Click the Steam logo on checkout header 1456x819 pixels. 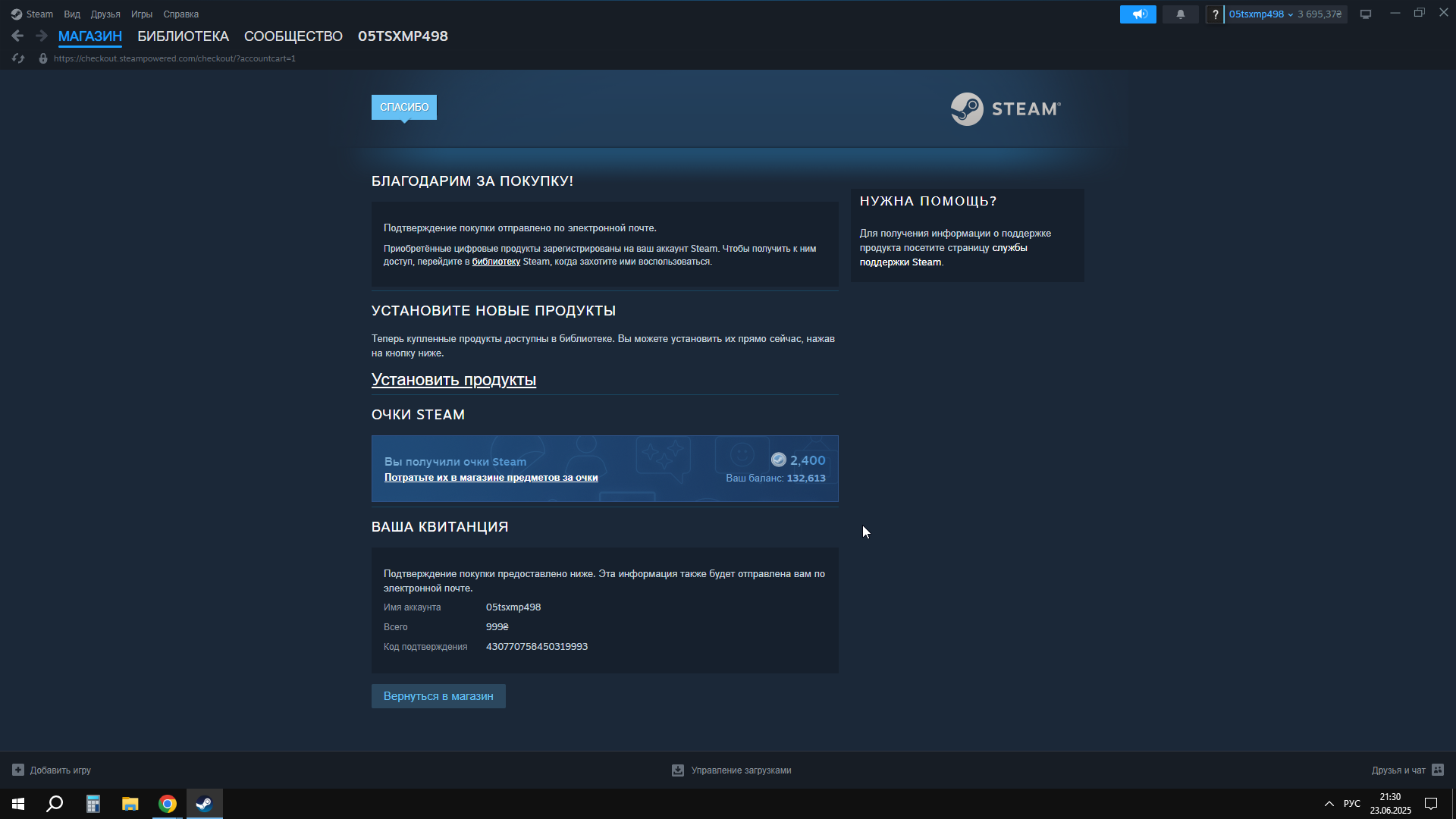[1006, 109]
